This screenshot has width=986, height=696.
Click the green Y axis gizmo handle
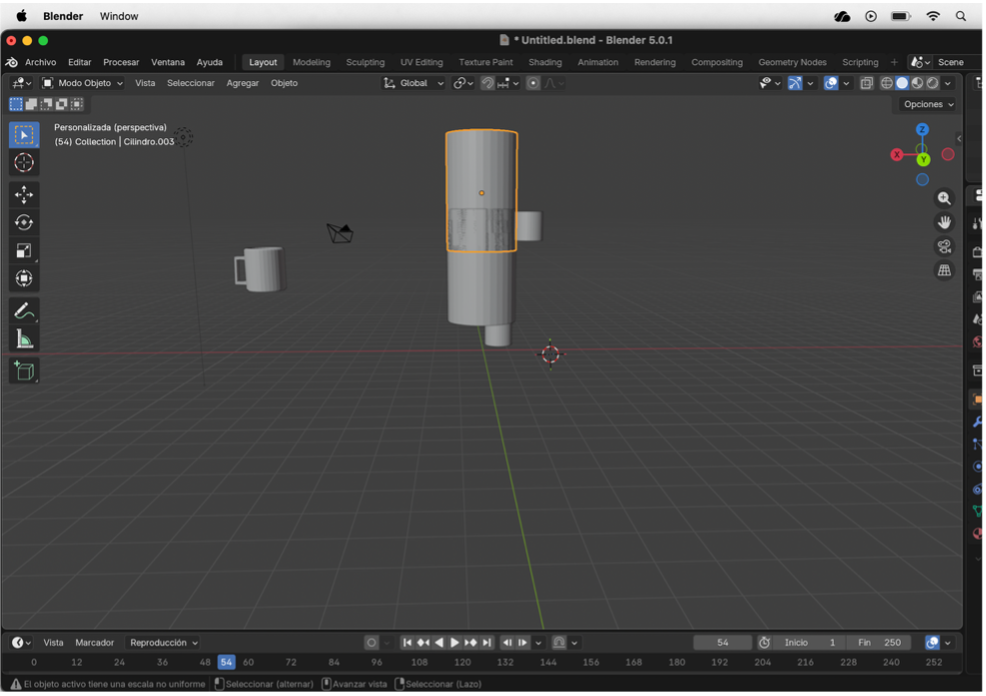pyautogui.click(x=923, y=160)
